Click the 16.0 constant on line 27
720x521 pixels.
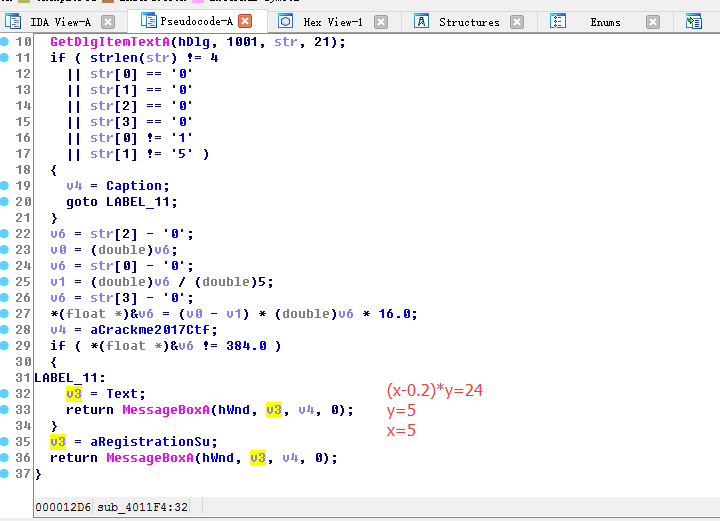(x=394, y=314)
